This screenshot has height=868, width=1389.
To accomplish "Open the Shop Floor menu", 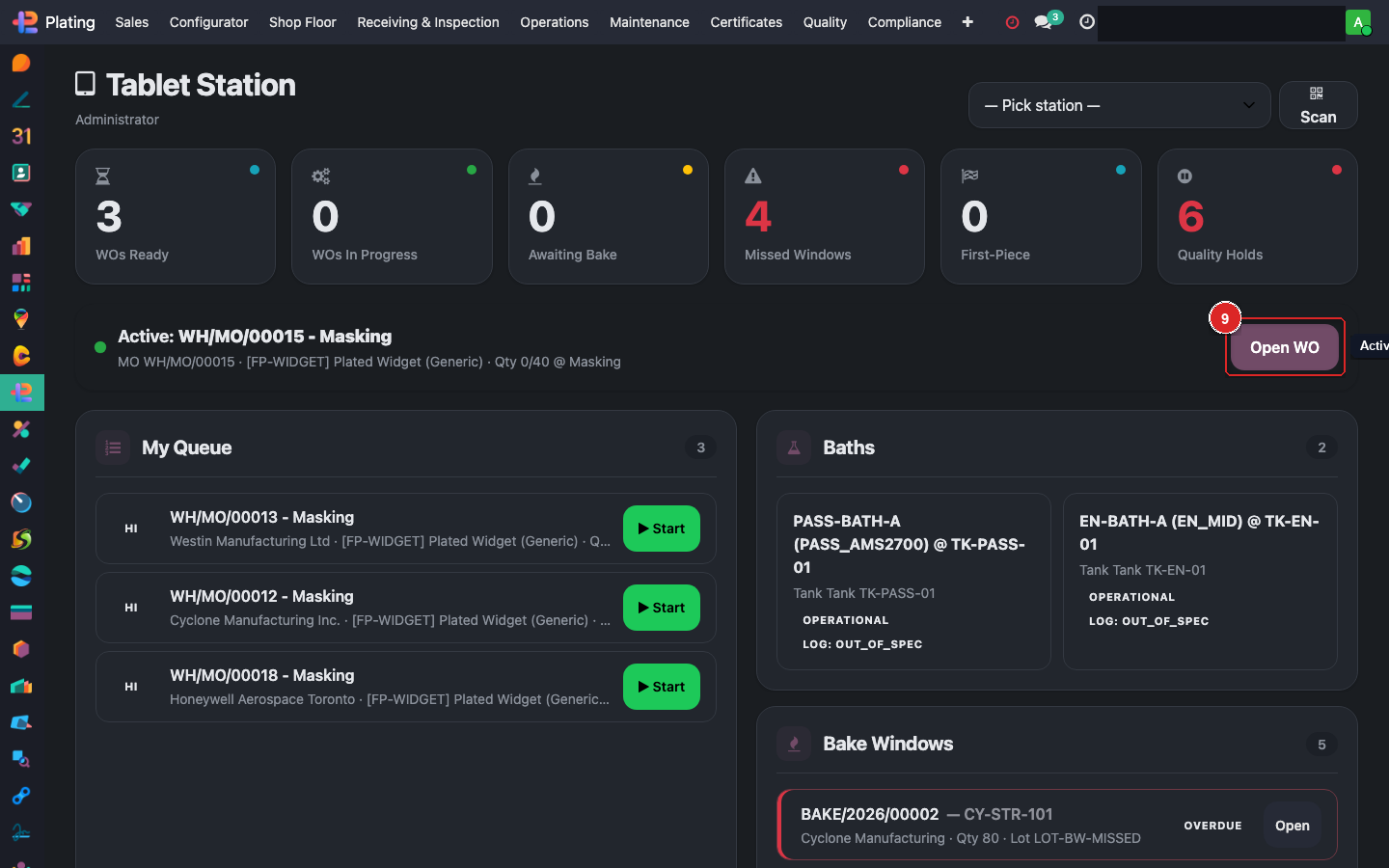I will coord(302,21).
